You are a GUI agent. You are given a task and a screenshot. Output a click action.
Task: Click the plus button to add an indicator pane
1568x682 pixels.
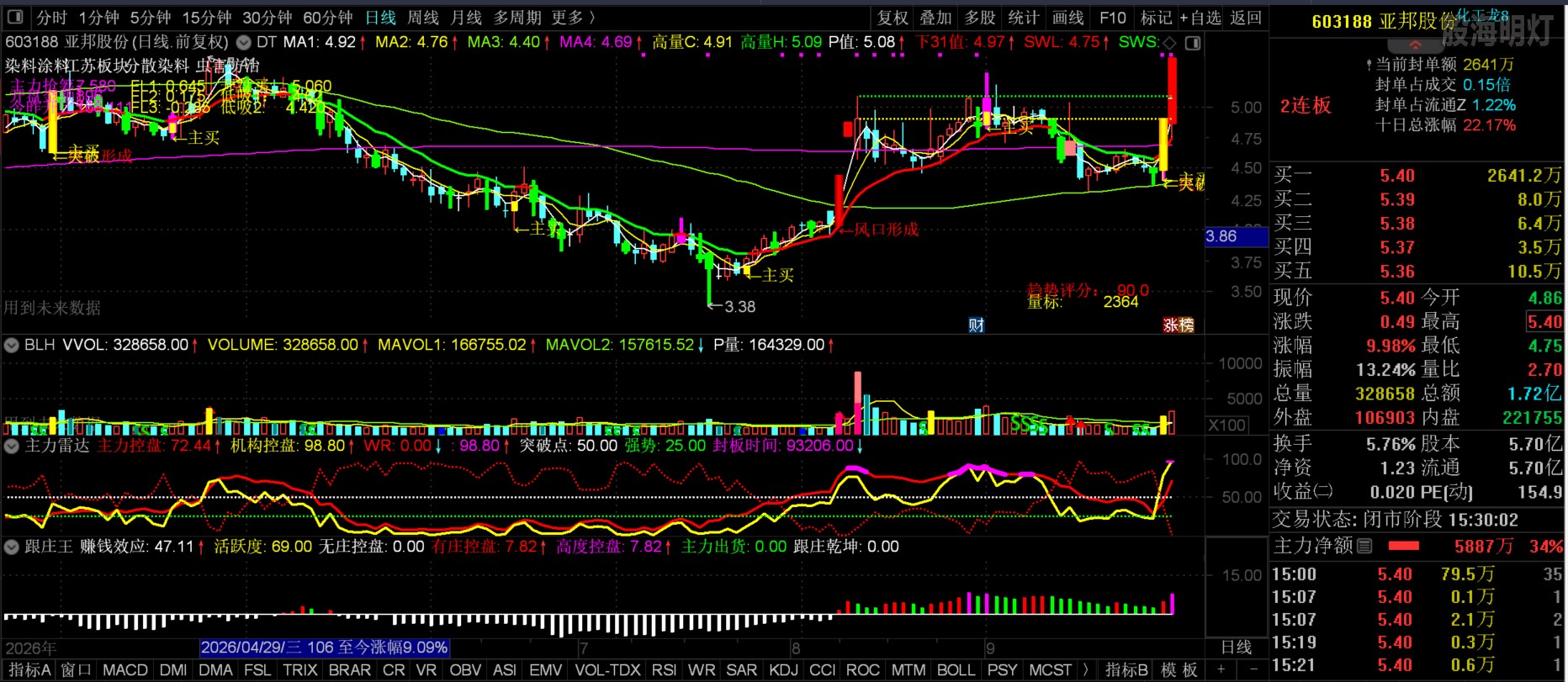click(1220, 670)
